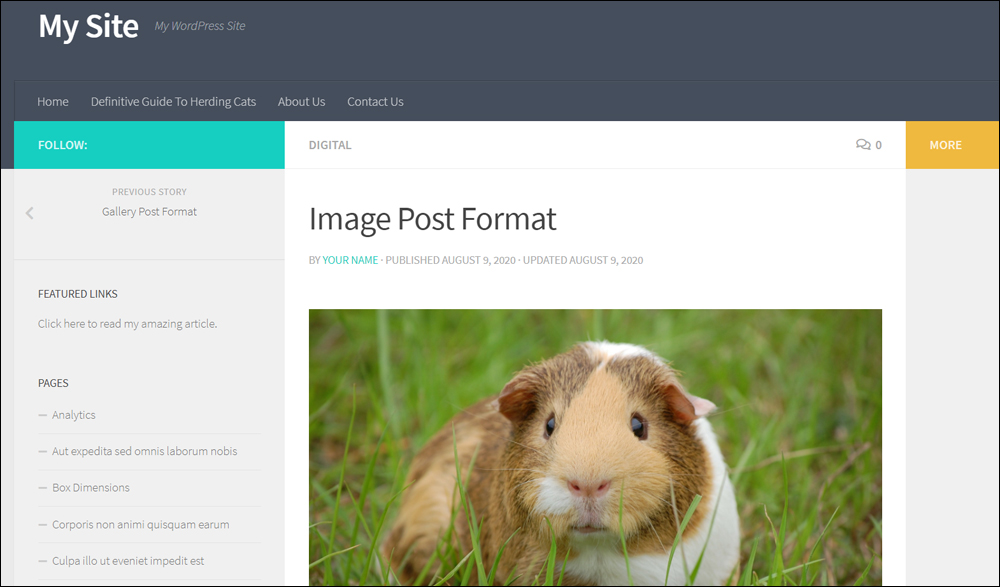Click the yellow MORE tab
The image size is (1000, 587).
pos(952,145)
